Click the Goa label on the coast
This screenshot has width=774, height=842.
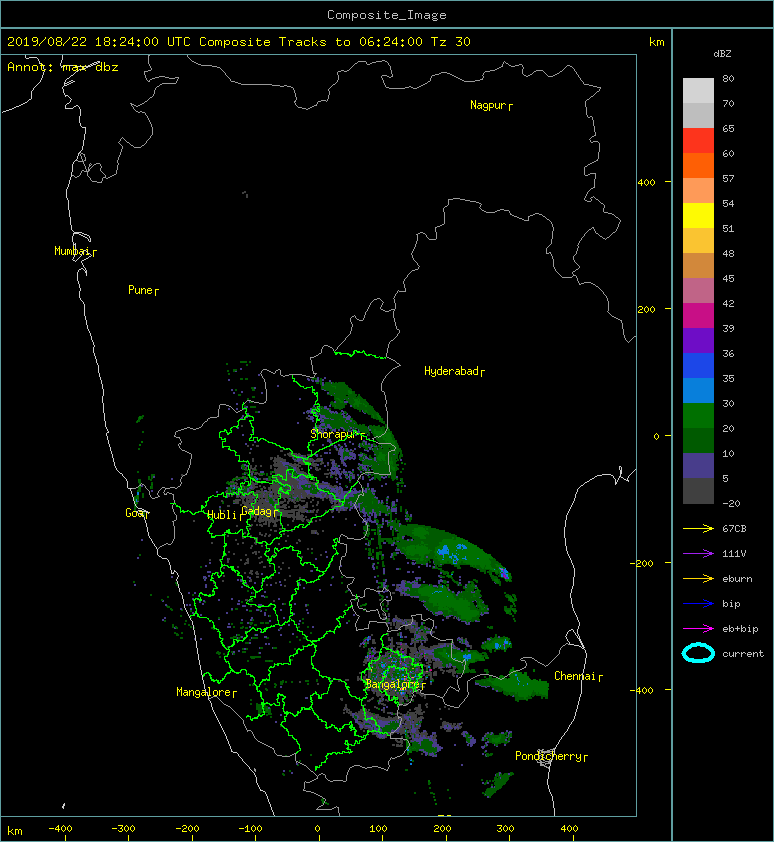pyautogui.click(x=134, y=513)
